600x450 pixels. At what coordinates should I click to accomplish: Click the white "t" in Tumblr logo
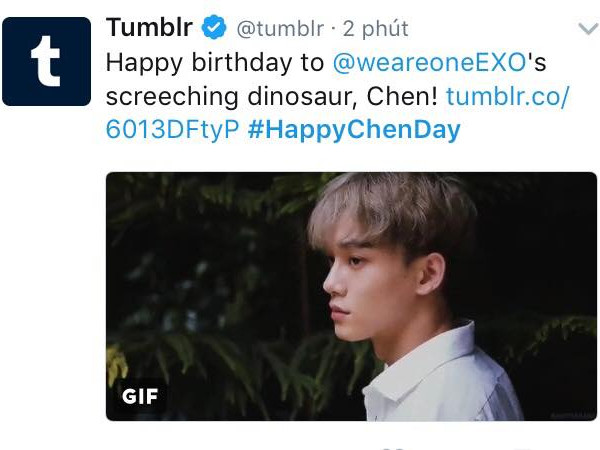[47, 62]
